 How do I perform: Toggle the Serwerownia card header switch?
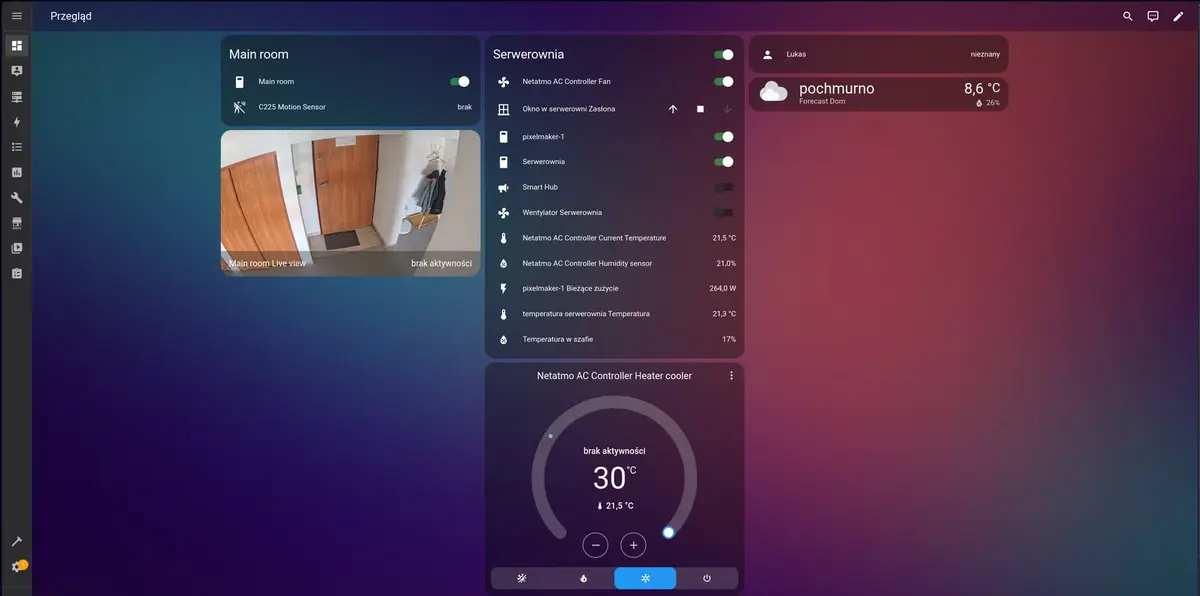[x=726, y=54]
